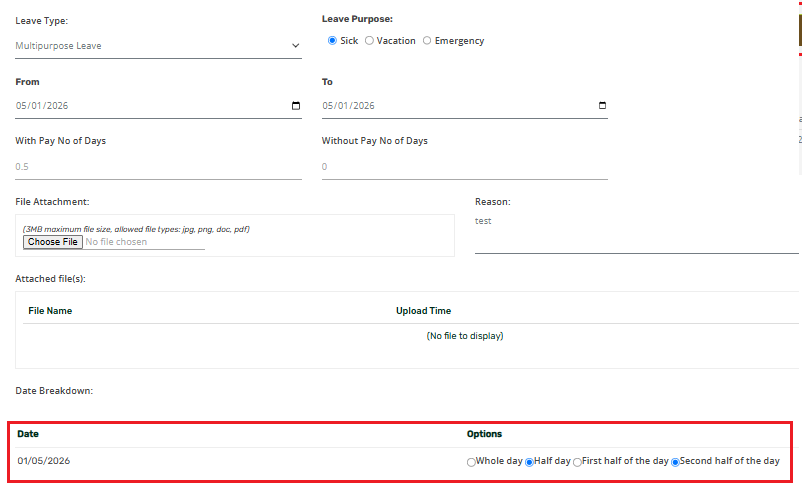Image resolution: width=802 pixels, height=497 pixels.
Task: Click the From date field
Action: (158, 106)
